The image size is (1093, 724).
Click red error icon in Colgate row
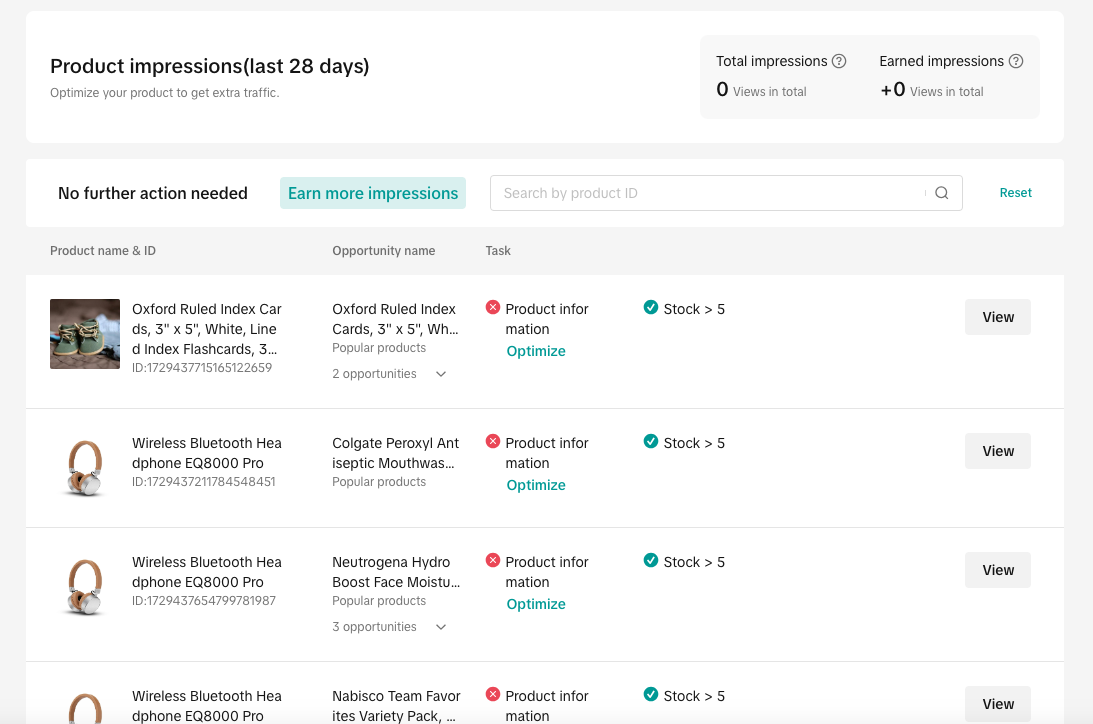click(x=493, y=442)
